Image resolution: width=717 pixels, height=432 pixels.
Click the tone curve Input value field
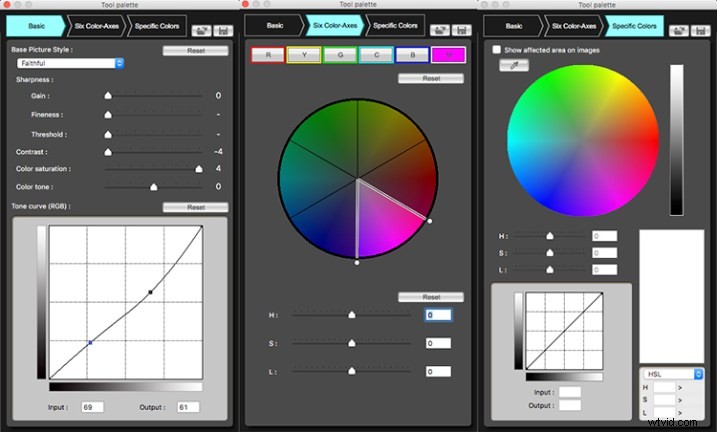pyautogui.click(x=92, y=407)
